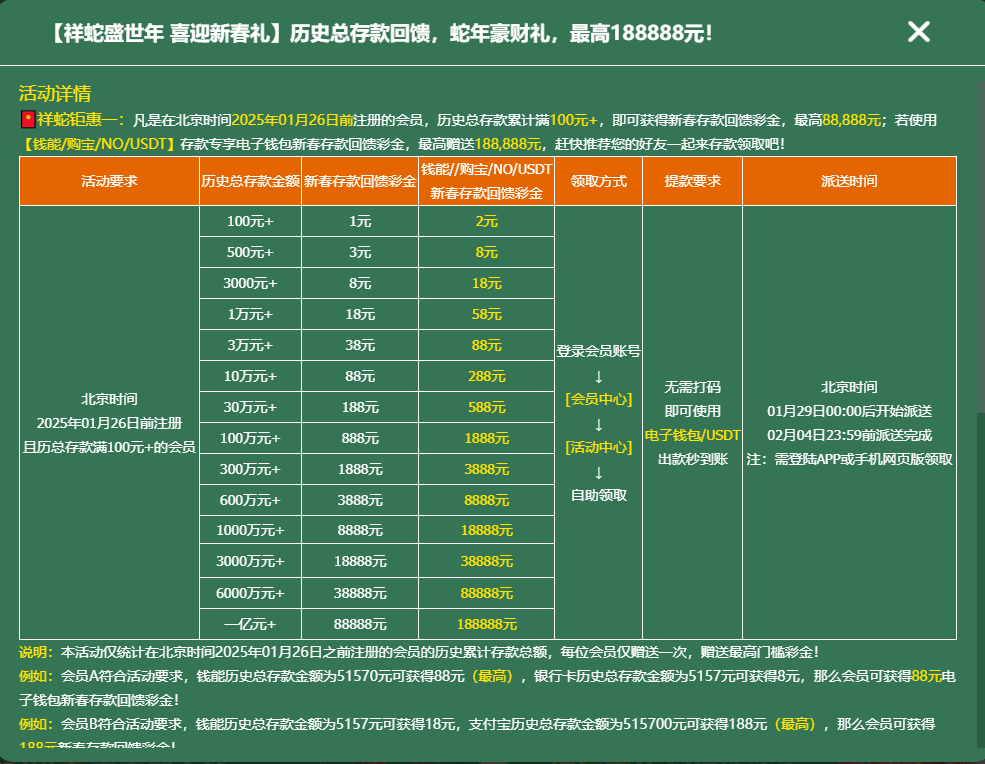The image size is (985, 764).
Task: Click the 188888元 top bonus cell
Action: click(x=486, y=624)
